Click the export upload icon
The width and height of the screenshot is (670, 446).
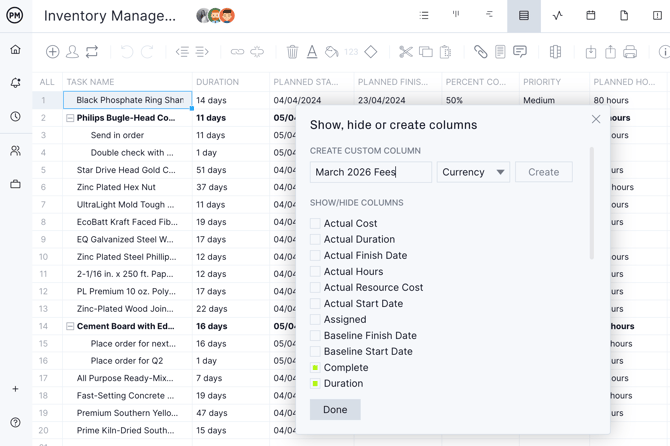click(x=611, y=52)
